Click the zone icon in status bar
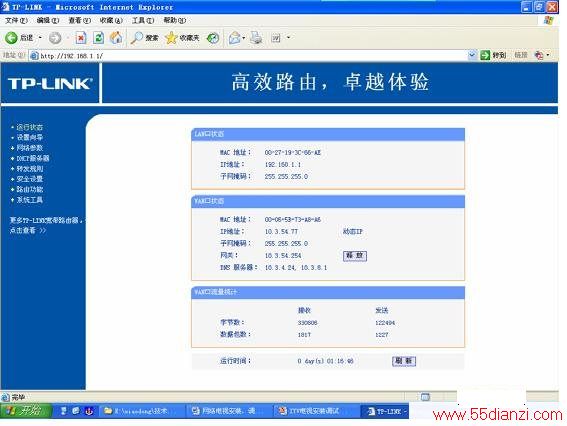Viewport: 567px width, 426px height. [425, 397]
